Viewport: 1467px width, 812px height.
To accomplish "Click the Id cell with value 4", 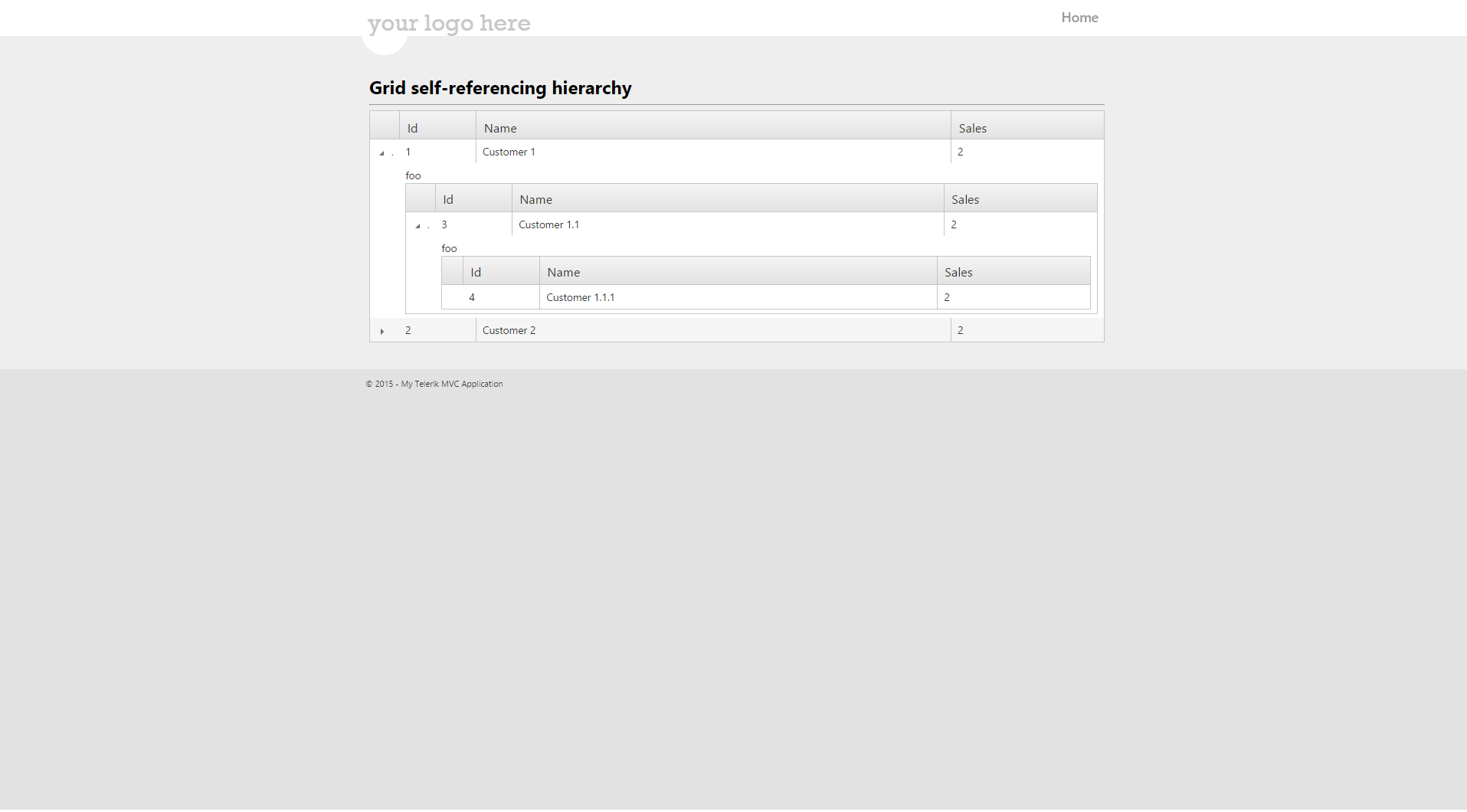I will click(501, 297).
